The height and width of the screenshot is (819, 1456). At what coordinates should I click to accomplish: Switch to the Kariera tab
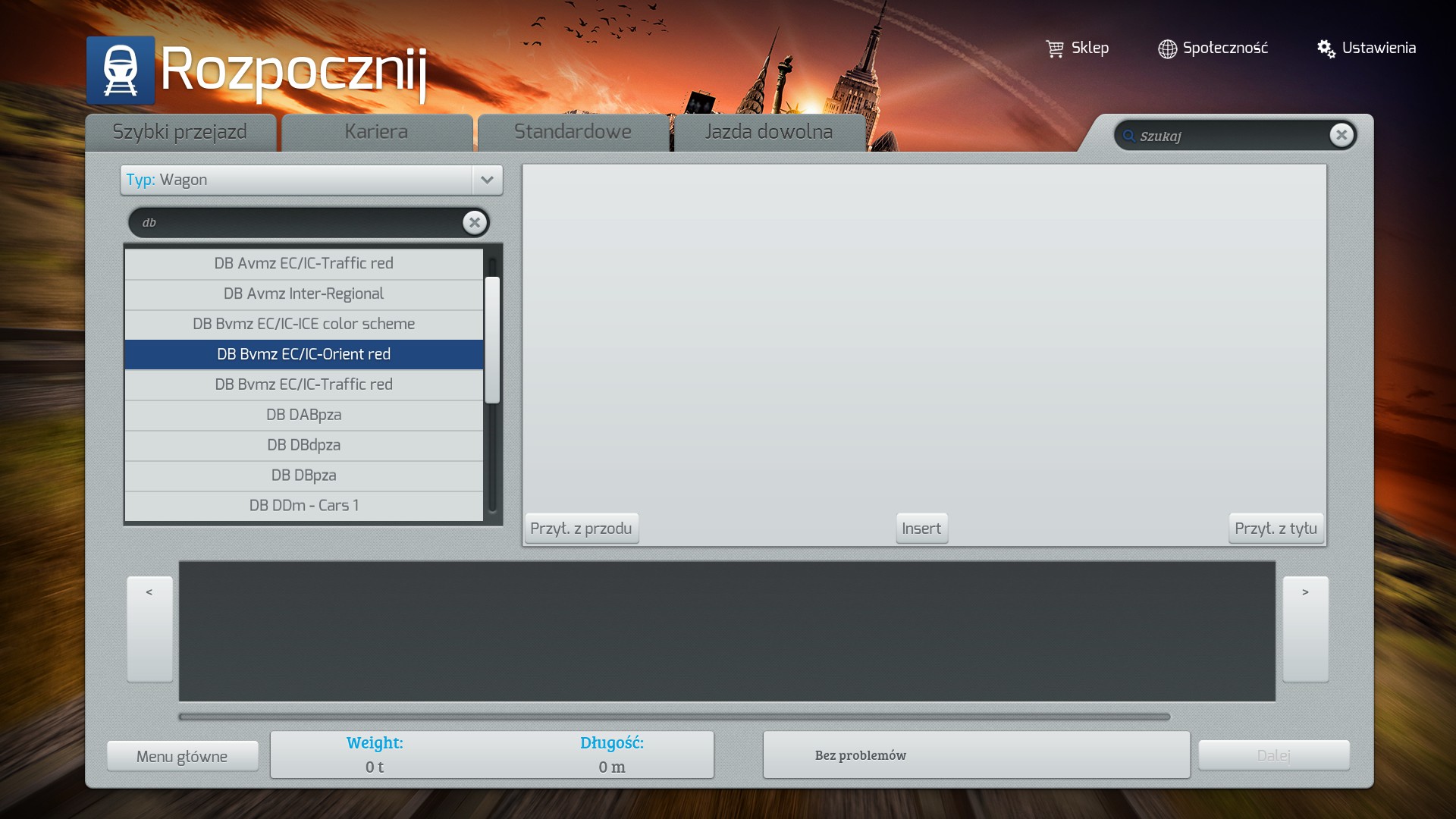point(376,132)
